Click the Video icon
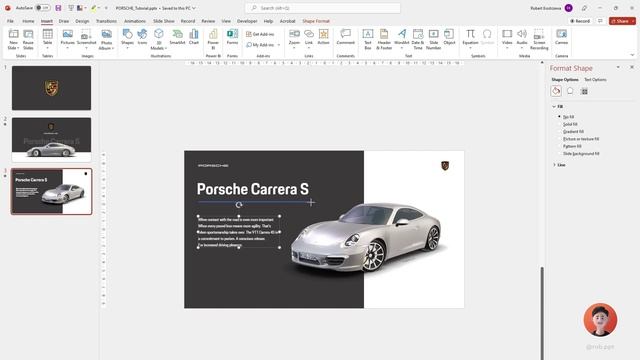 (507, 34)
